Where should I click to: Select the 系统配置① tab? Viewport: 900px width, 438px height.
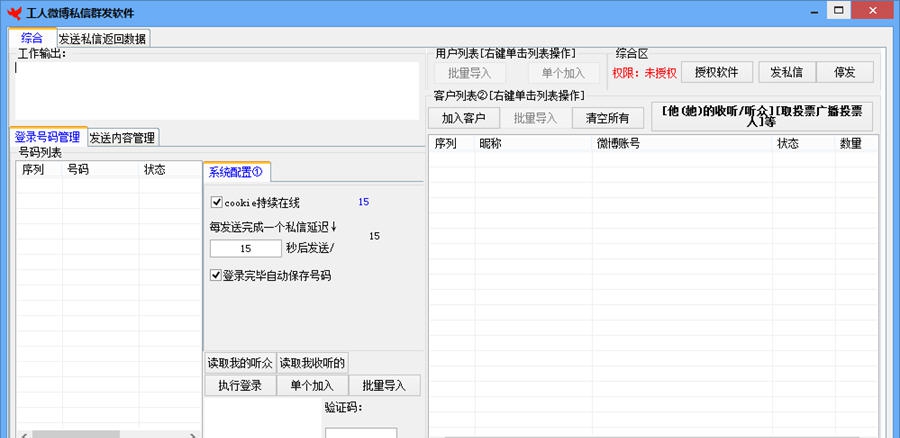[x=235, y=171]
